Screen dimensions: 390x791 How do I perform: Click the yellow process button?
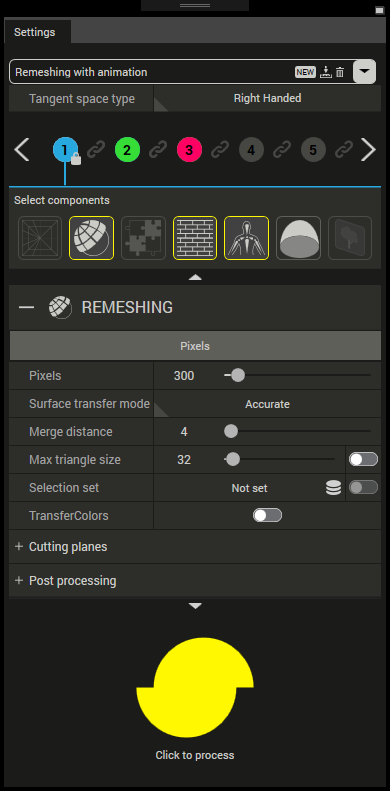pos(195,687)
